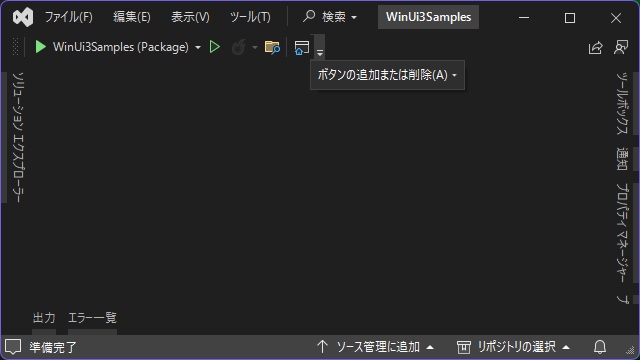640x360 pixels.
Task: Open ボタンの追加または削除(A) menu
Action: (387, 75)
